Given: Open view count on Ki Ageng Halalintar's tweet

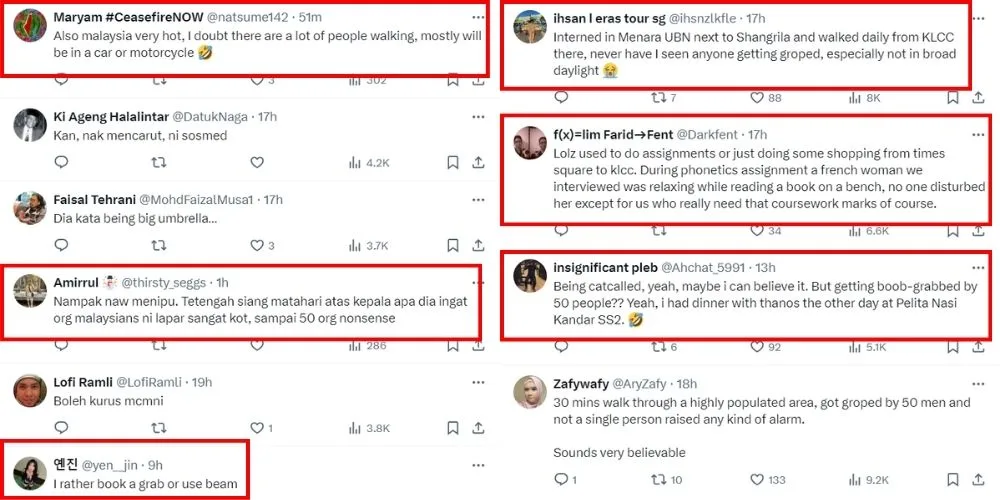Looking at the screenshot, I should click(x=369, y=162).
